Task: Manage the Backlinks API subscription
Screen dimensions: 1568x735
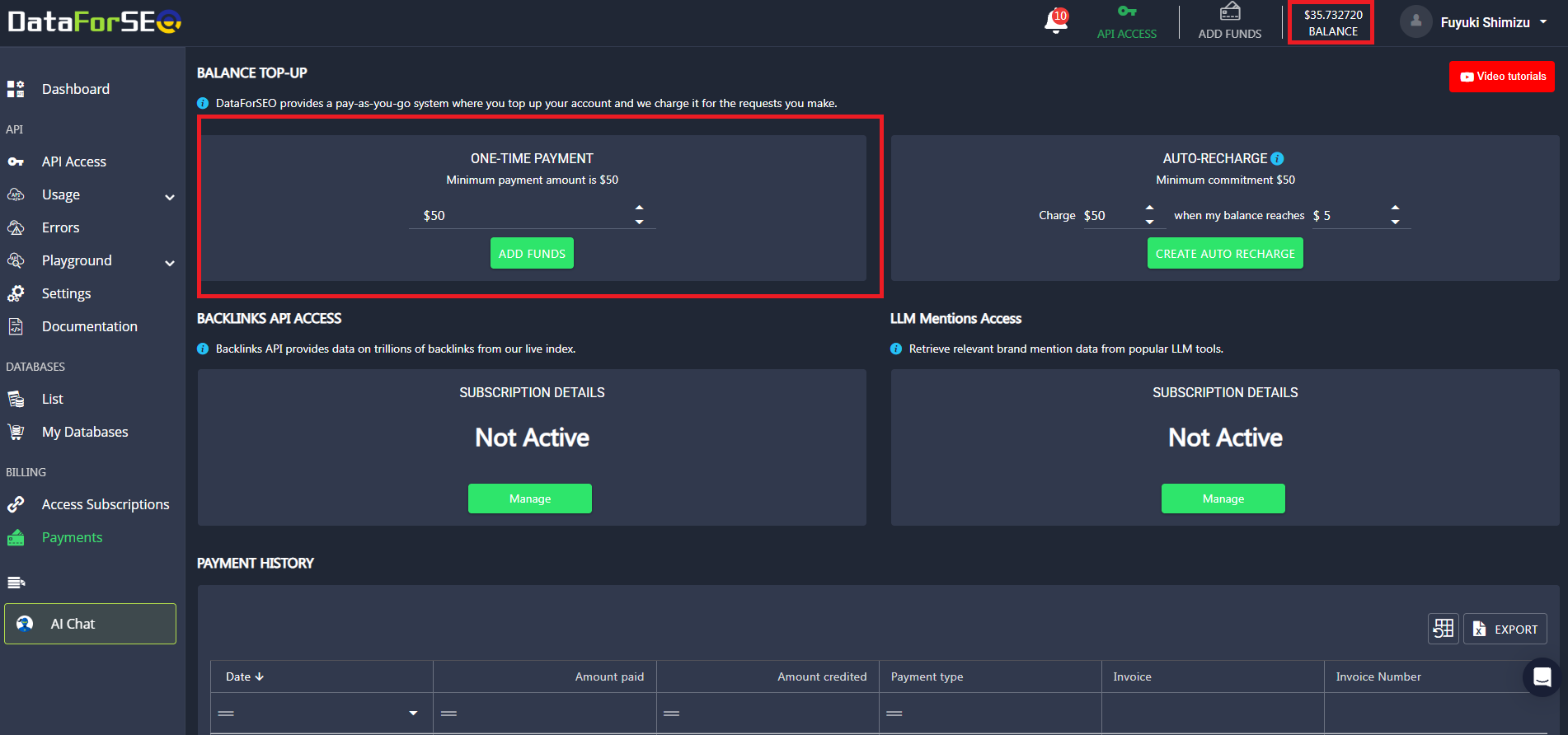Action: (x=530, y=499)
